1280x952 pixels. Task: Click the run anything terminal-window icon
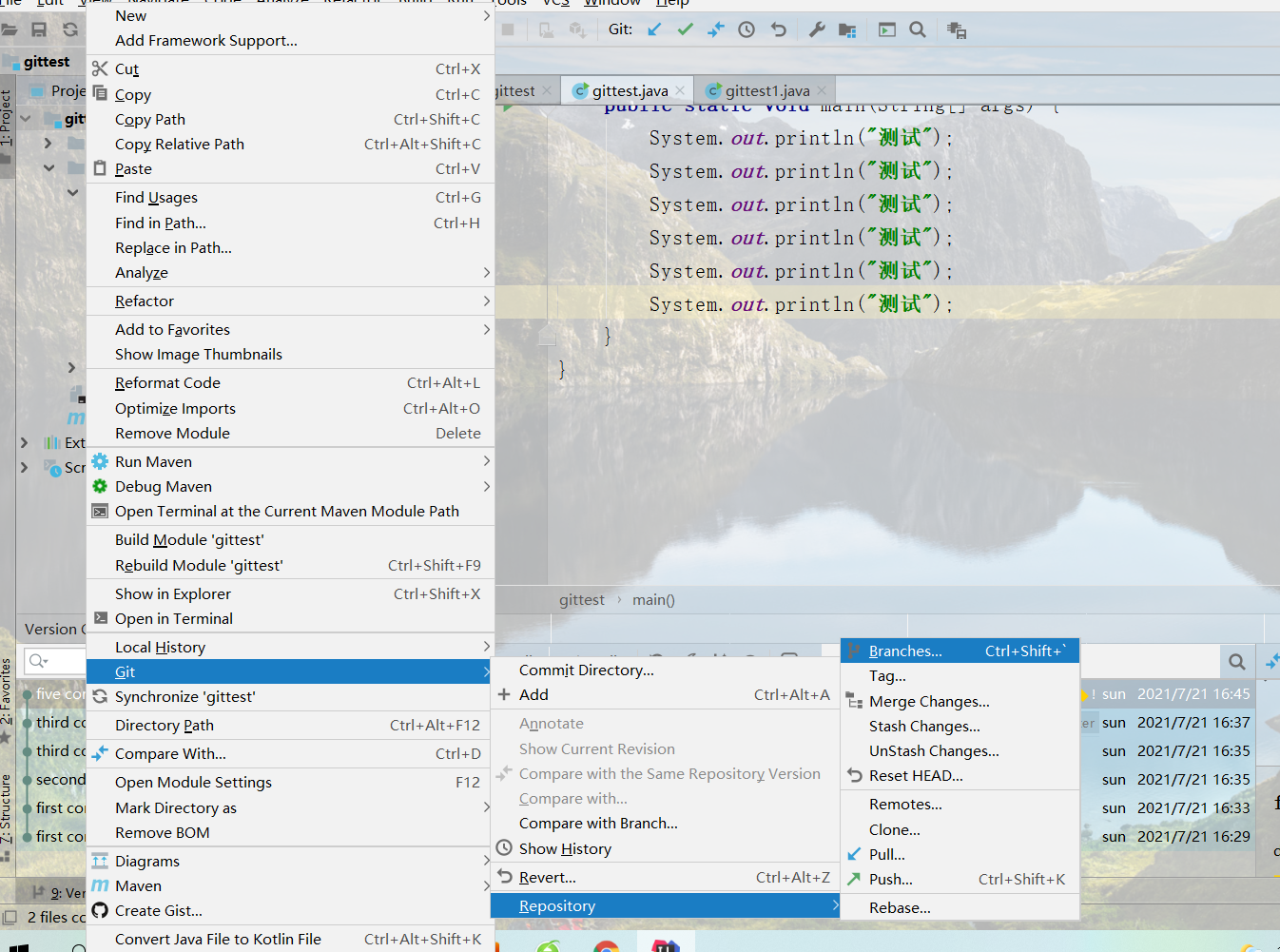886,29
